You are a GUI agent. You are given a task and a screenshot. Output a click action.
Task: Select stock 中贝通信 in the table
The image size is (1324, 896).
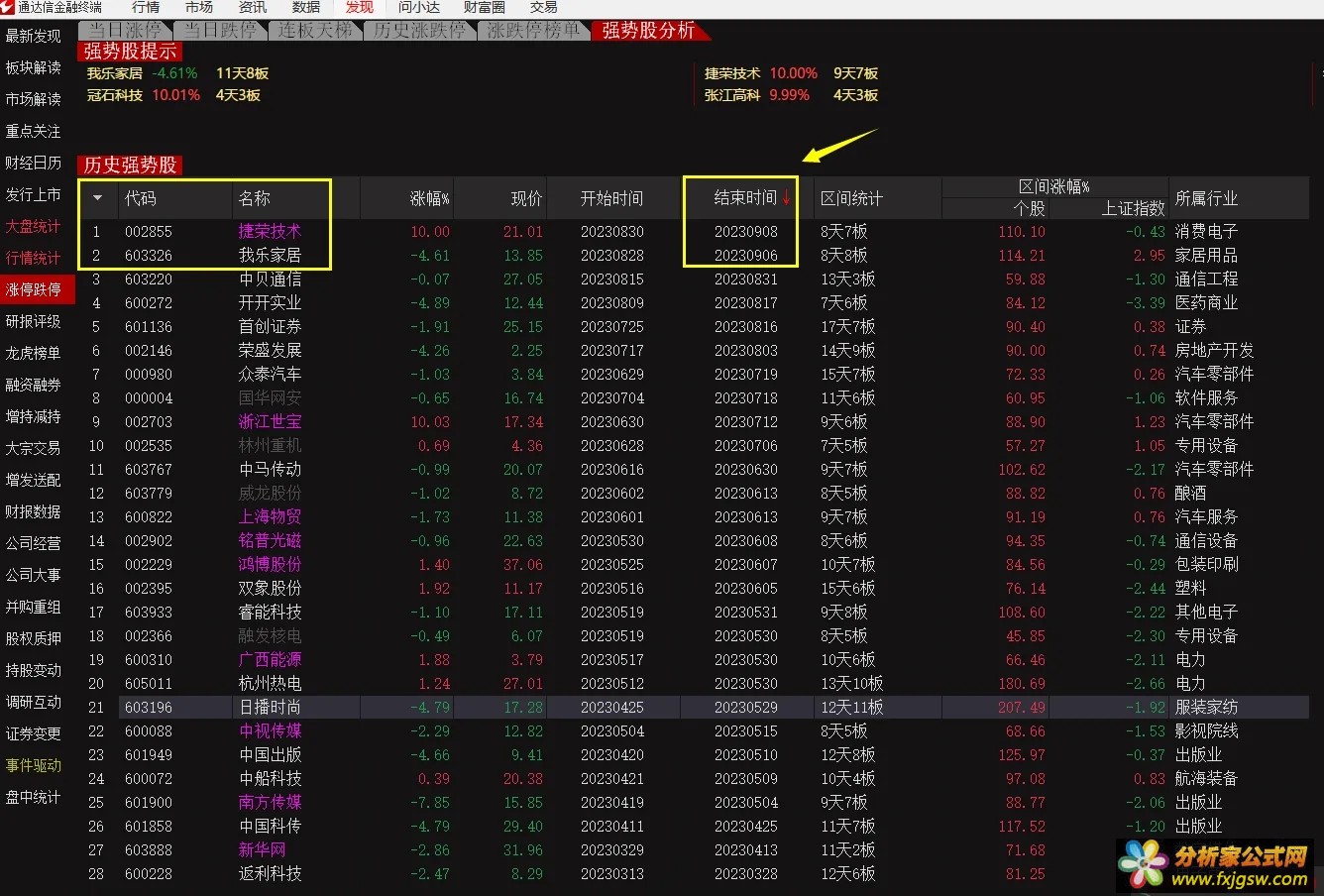pos(270,279)
